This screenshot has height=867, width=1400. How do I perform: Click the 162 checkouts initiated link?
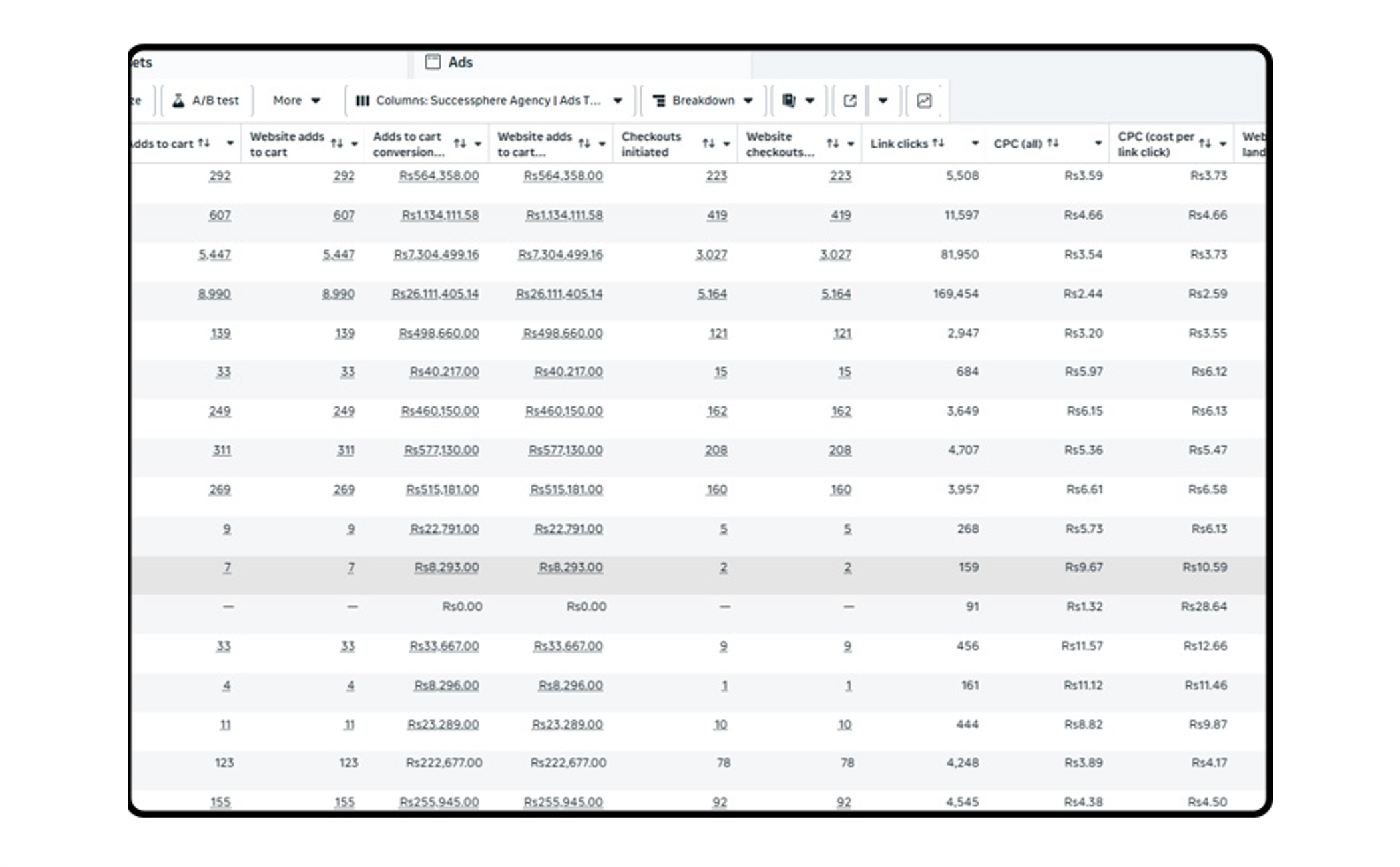(x=717, y=411)
